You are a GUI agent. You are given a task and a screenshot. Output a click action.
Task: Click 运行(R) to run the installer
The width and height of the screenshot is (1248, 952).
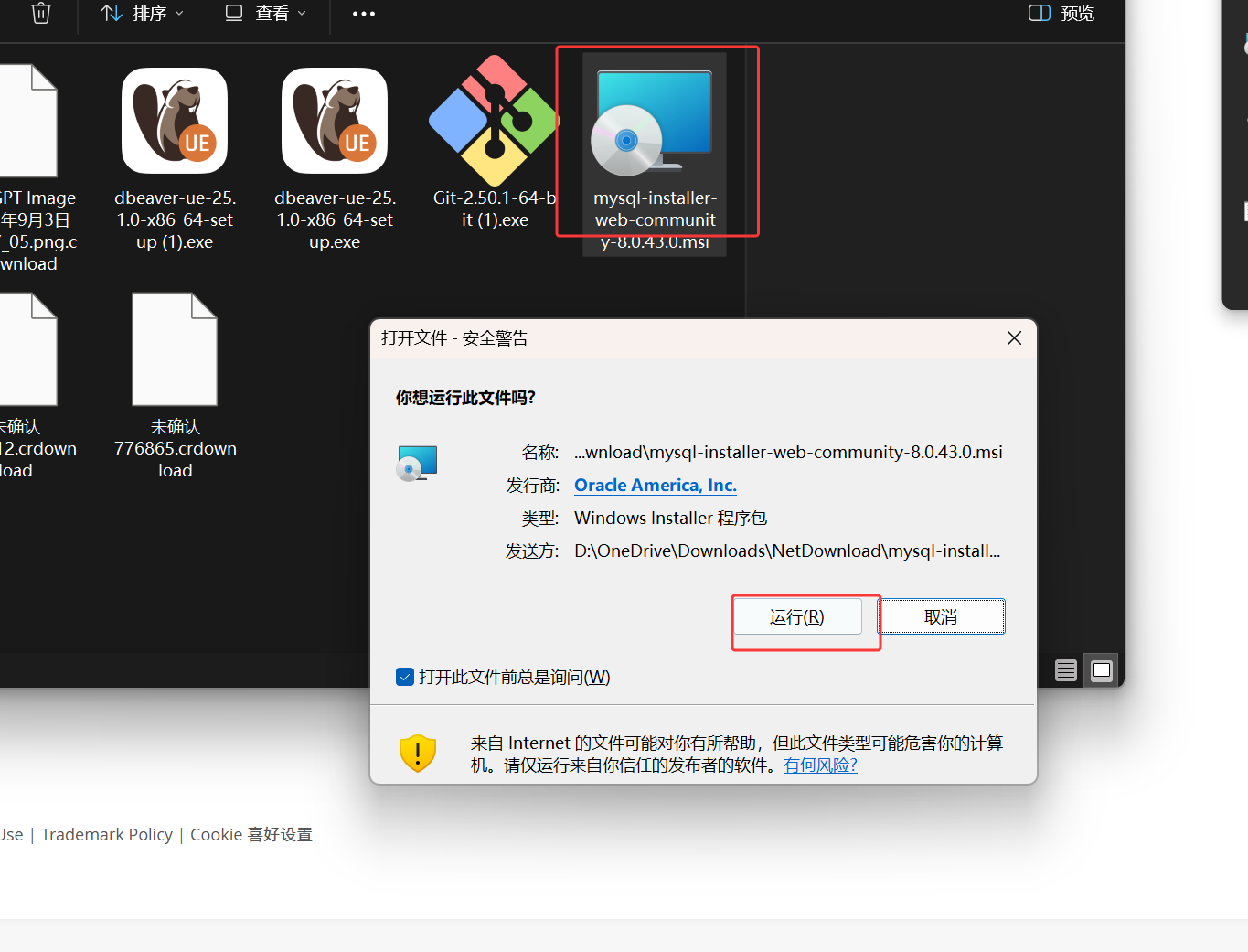797,617
